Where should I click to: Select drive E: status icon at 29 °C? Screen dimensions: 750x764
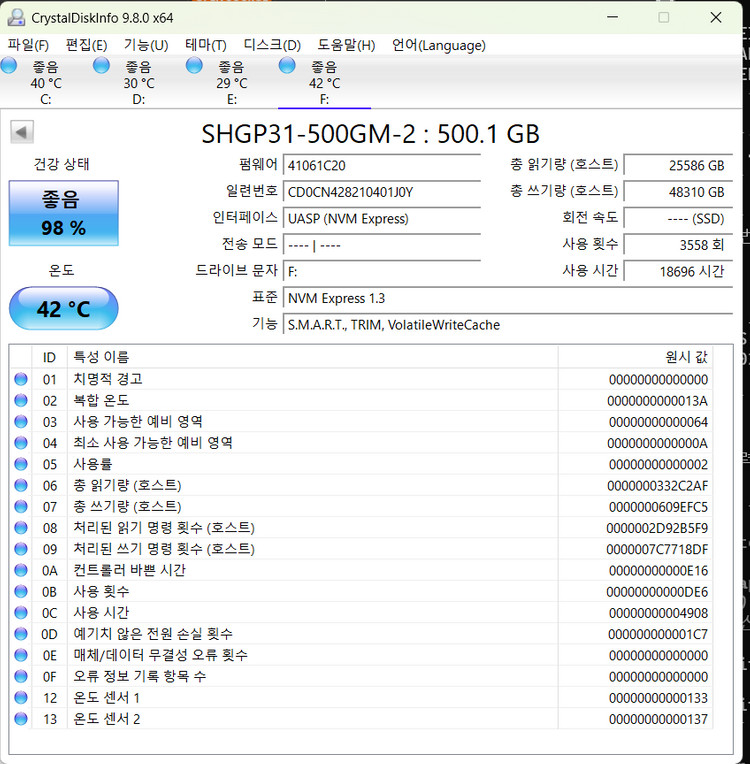click(x=194, y=65)
